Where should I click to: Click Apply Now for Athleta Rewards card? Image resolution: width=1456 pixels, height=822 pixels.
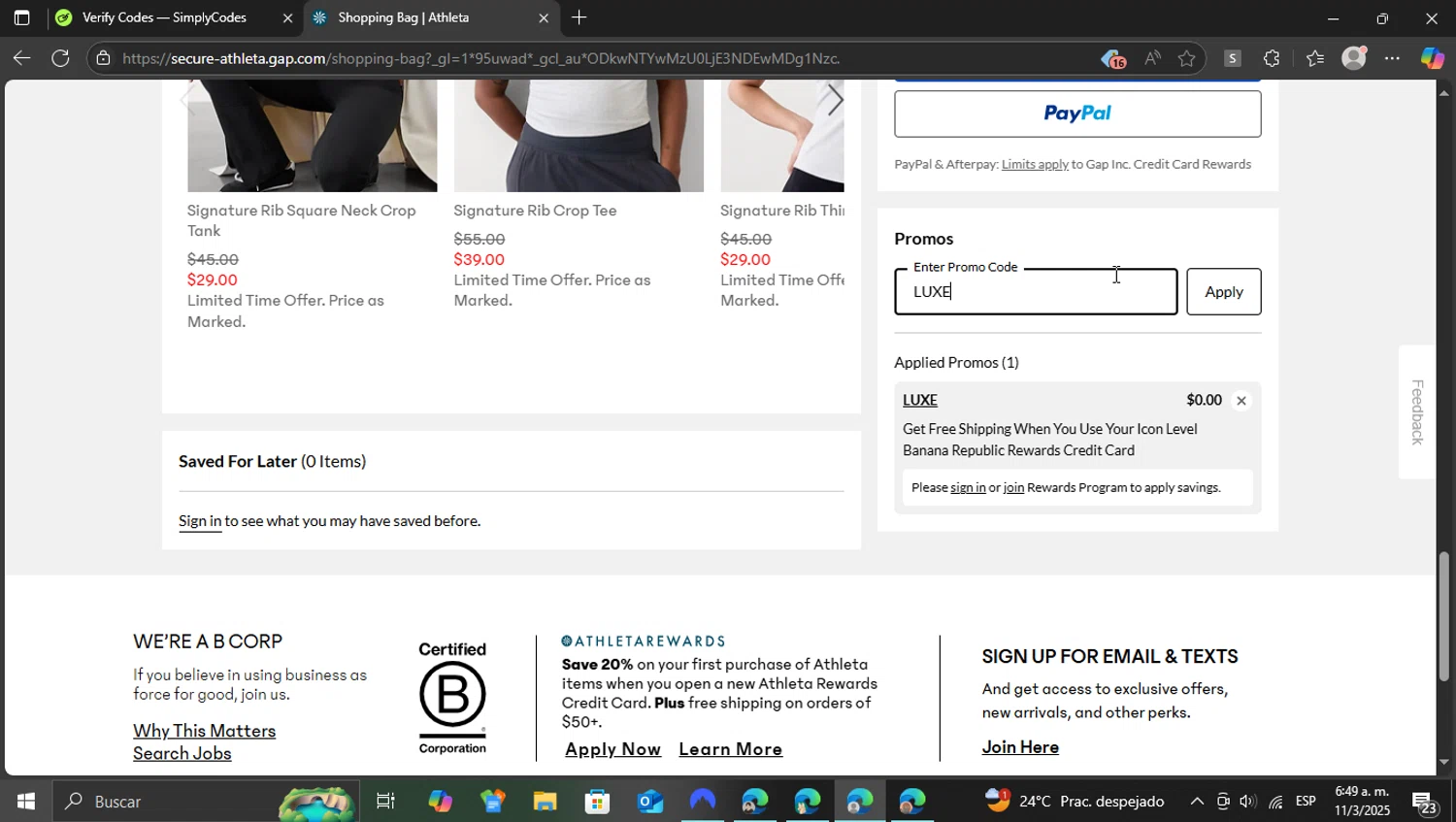coord(612,749)
